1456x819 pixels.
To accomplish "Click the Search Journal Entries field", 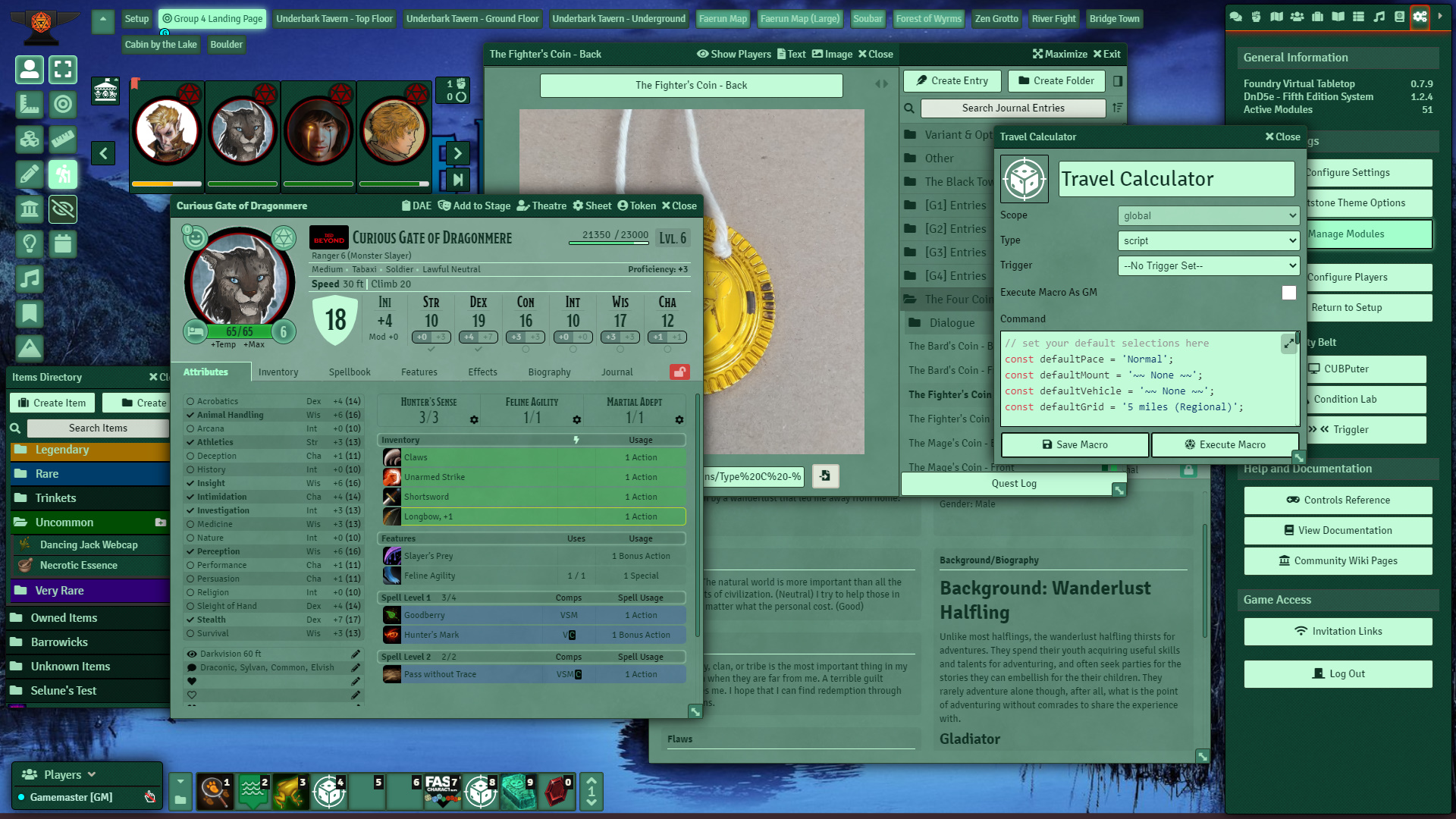I will pos(1012,108).
